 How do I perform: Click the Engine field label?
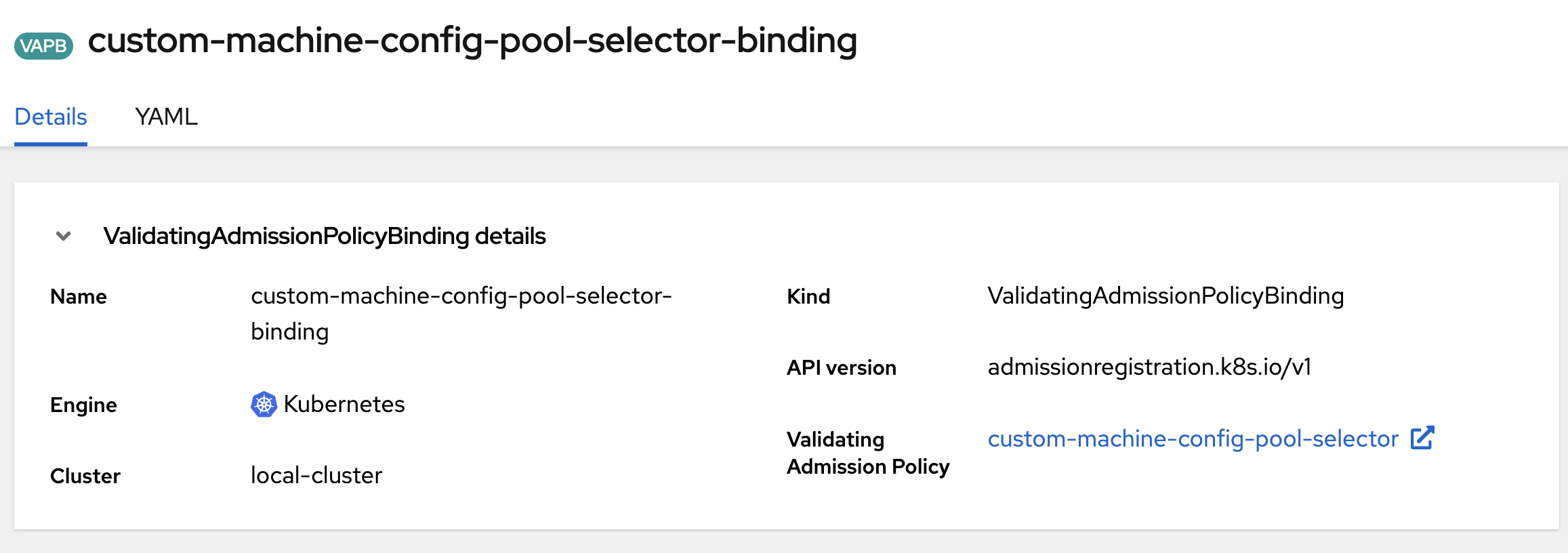click(x=83, y=405)
